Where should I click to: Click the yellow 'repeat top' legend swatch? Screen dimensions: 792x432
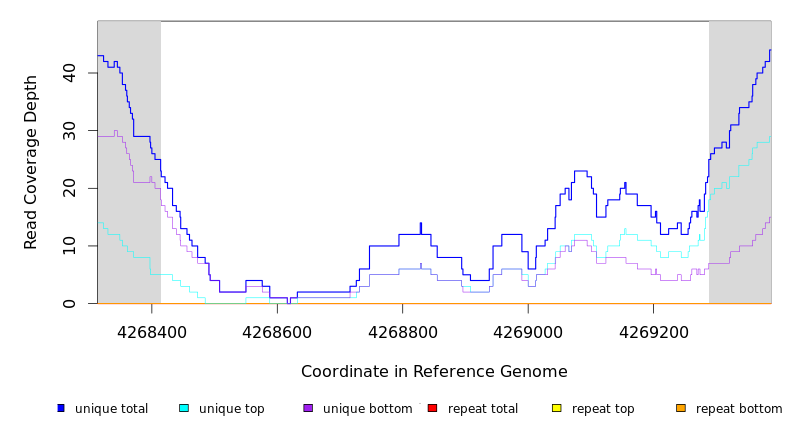click(556, 408)
